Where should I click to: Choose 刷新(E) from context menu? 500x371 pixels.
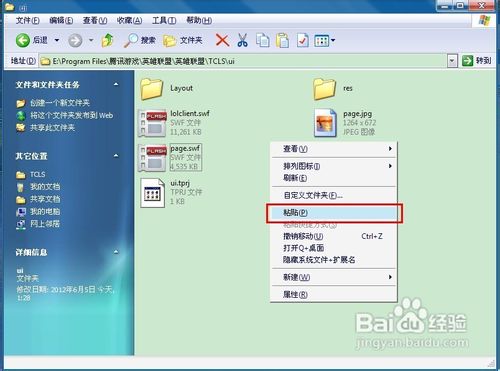[x=333, y=178]
